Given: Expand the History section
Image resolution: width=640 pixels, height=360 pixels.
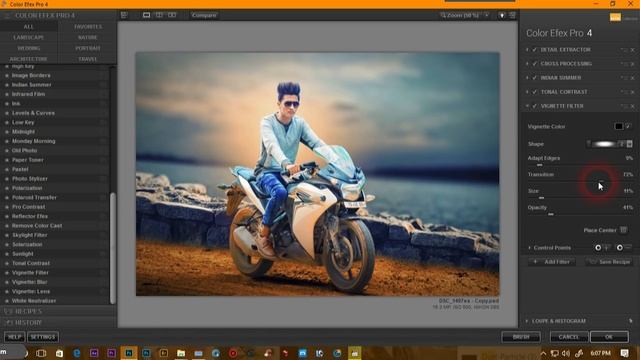Looking at the screenshot, I should tap(58, 323).
